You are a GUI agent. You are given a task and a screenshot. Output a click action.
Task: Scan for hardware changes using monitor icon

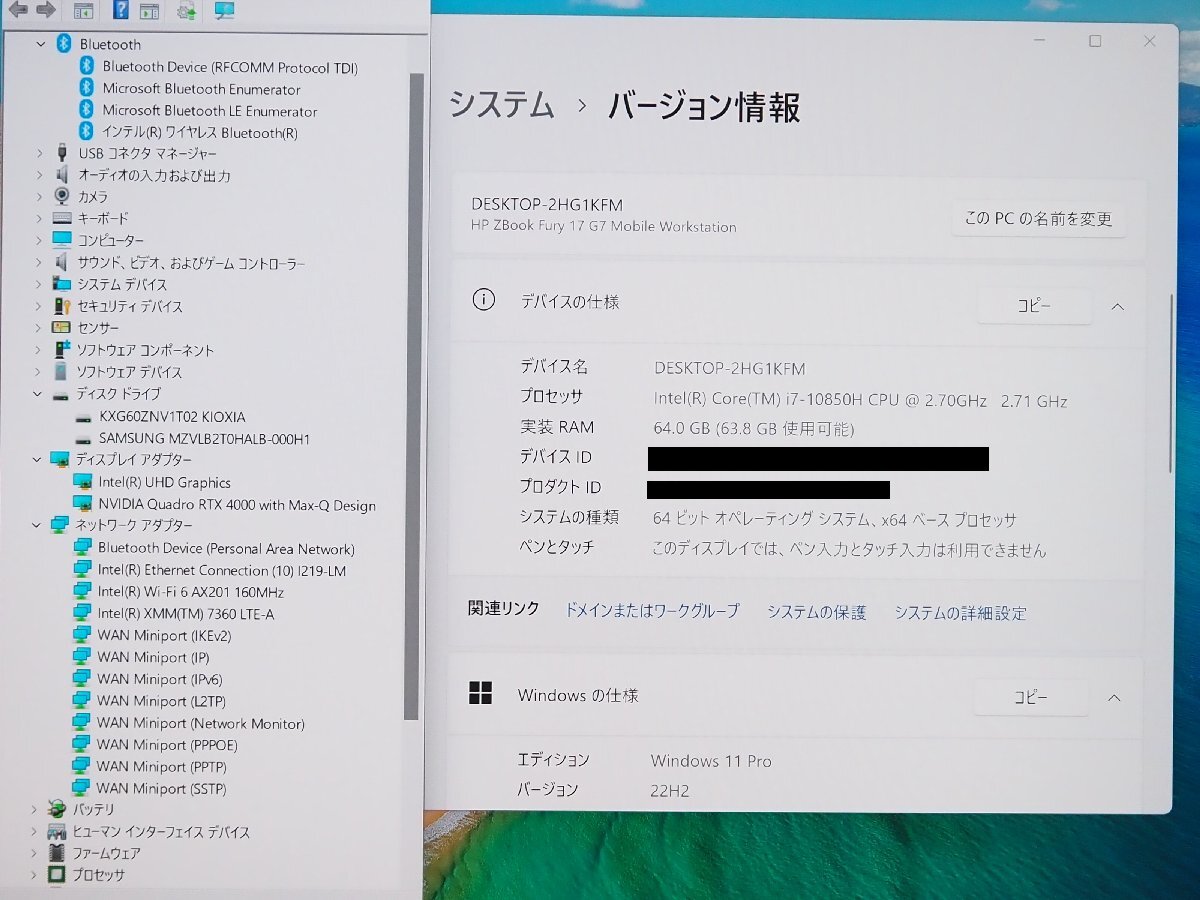(x=224, y=12)
